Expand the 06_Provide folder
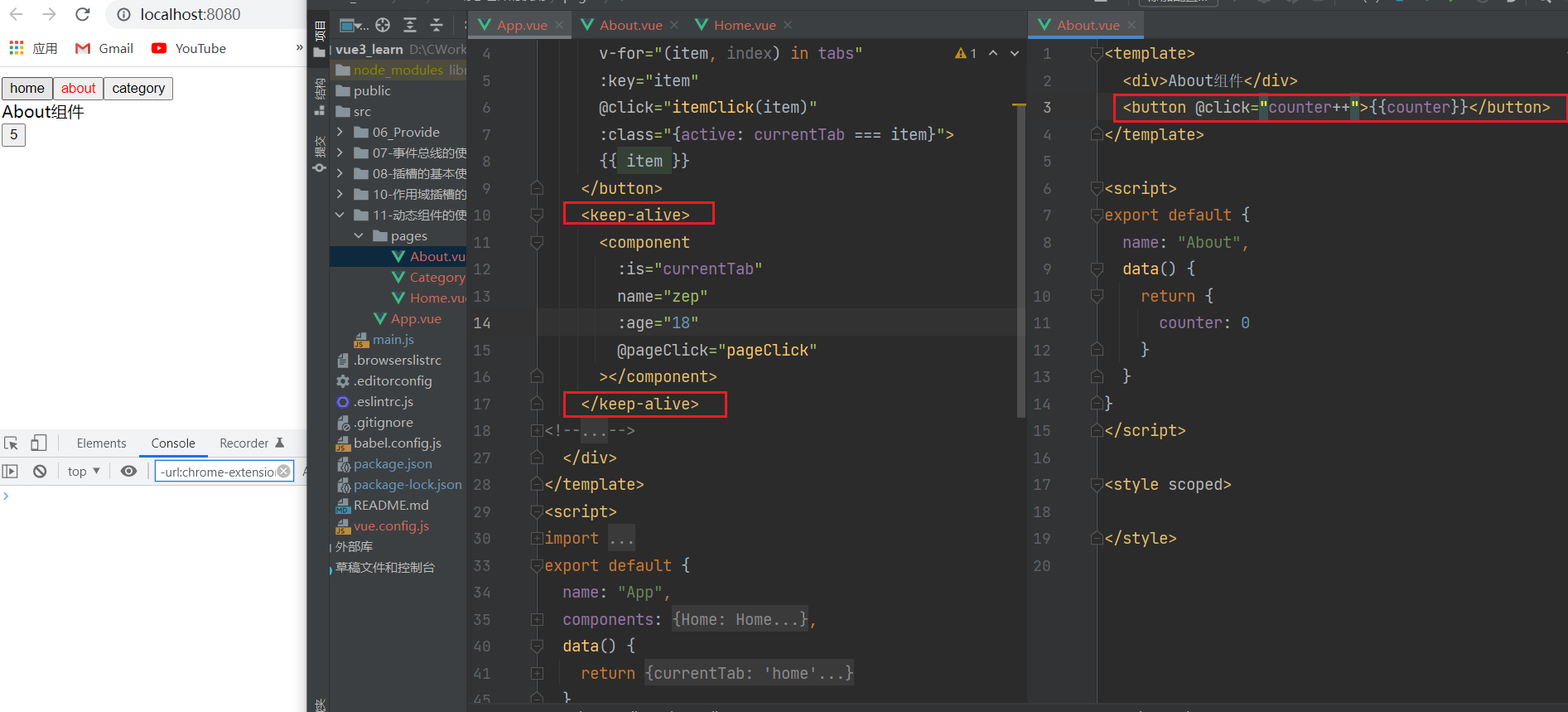1568x712 pixels. [340, 132]
